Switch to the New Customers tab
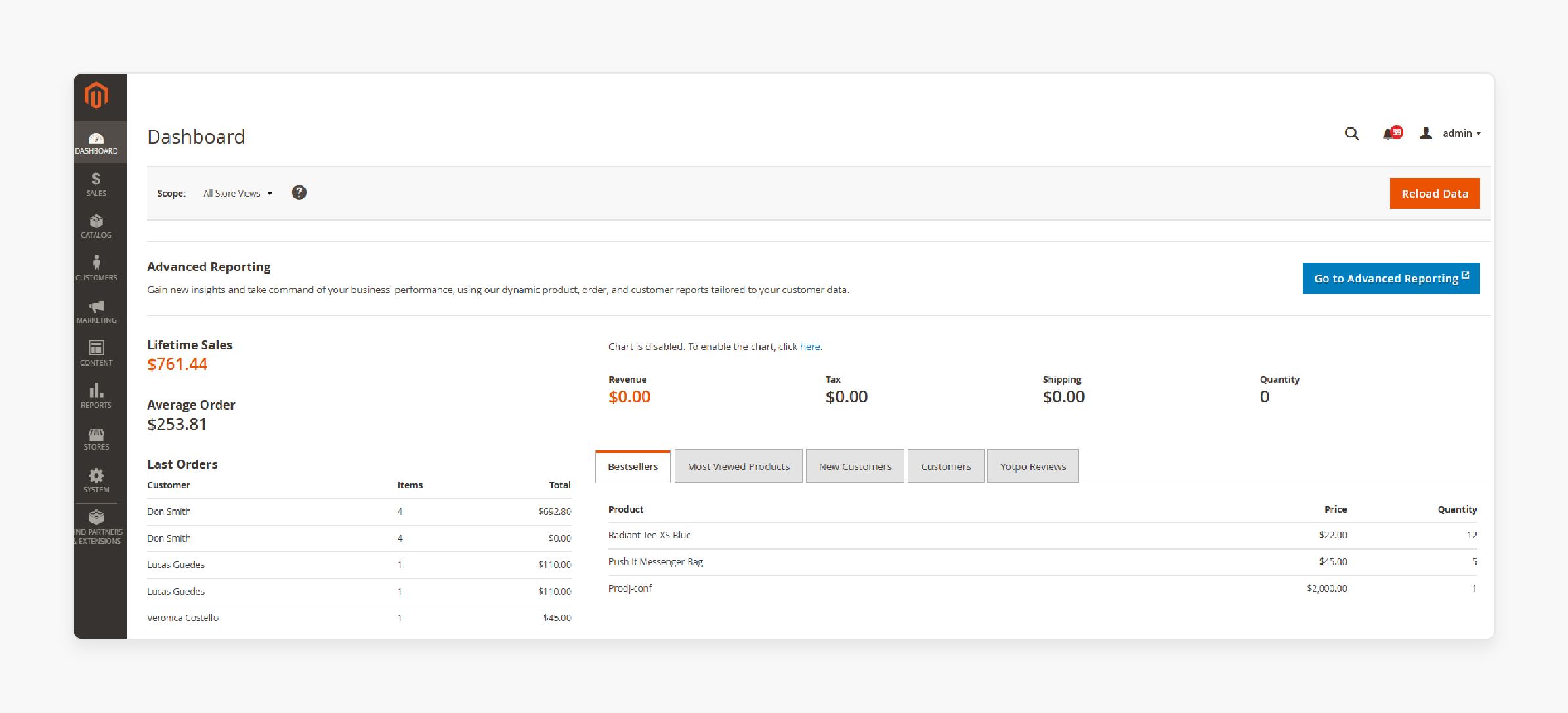 click(855, 466)
